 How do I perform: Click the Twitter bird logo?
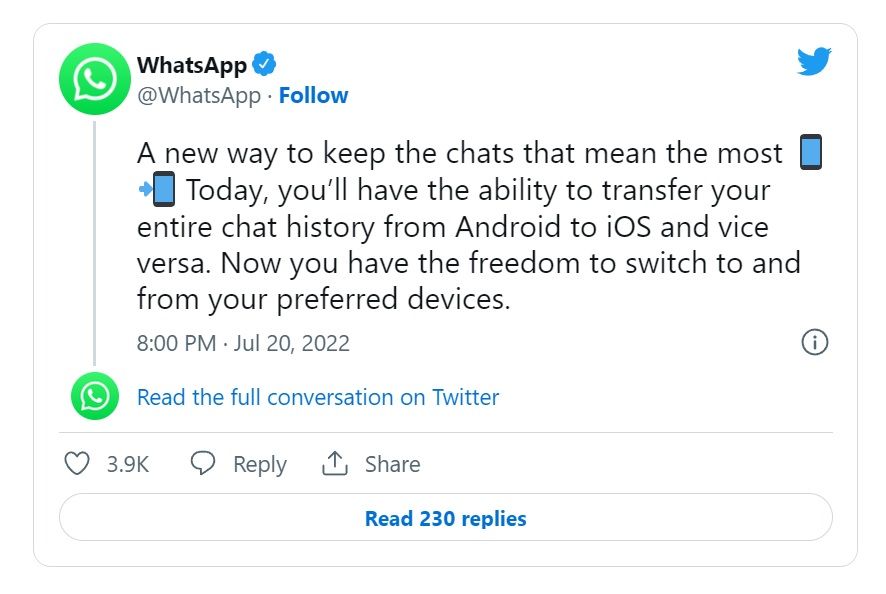(x=814, y=63)
